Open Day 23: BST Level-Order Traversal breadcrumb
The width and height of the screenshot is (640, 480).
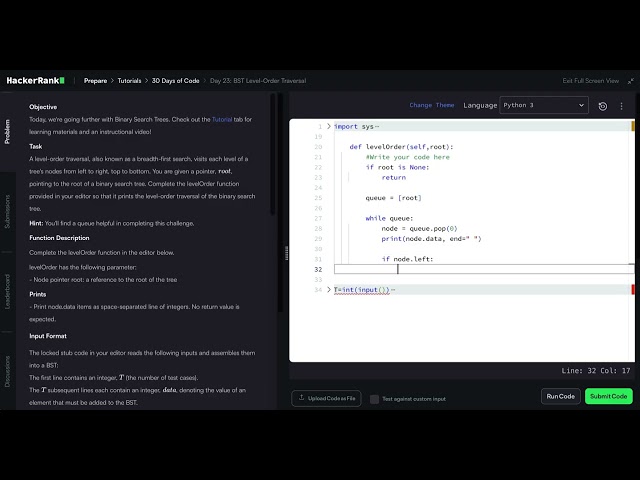click(258, 81)
